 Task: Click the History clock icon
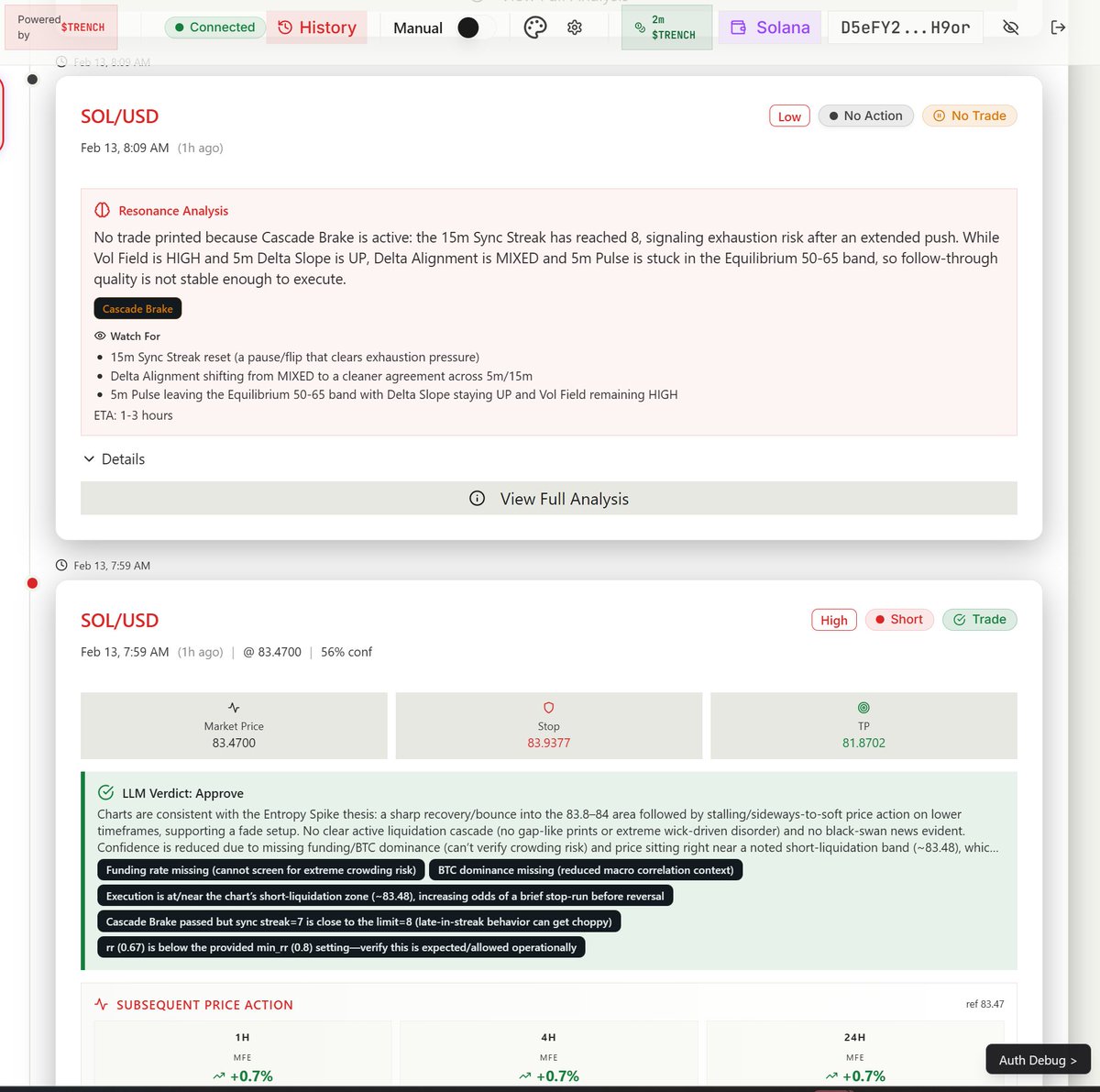tap(285, 28)
